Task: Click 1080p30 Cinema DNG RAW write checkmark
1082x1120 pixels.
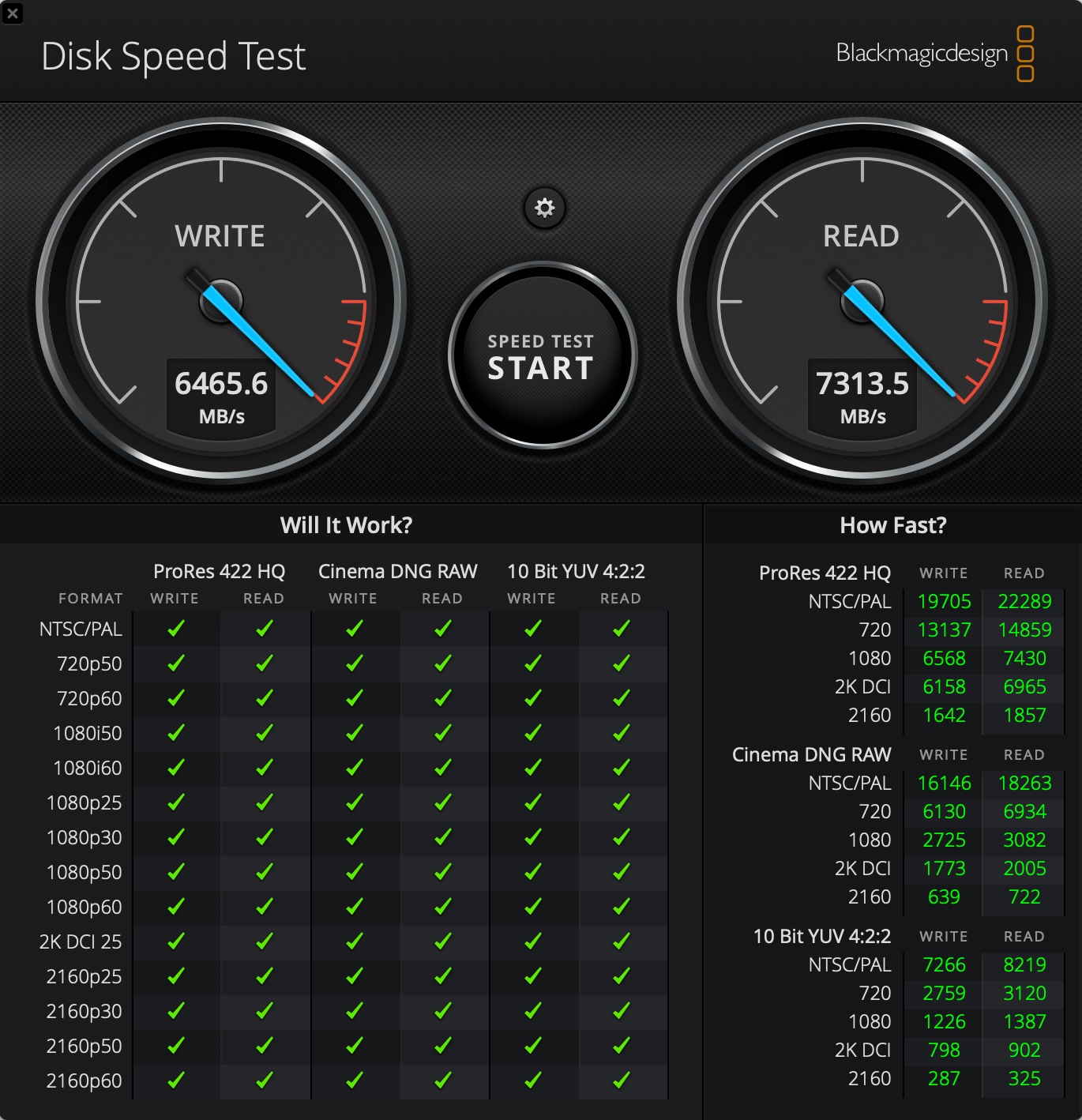Action: point(354,837)
